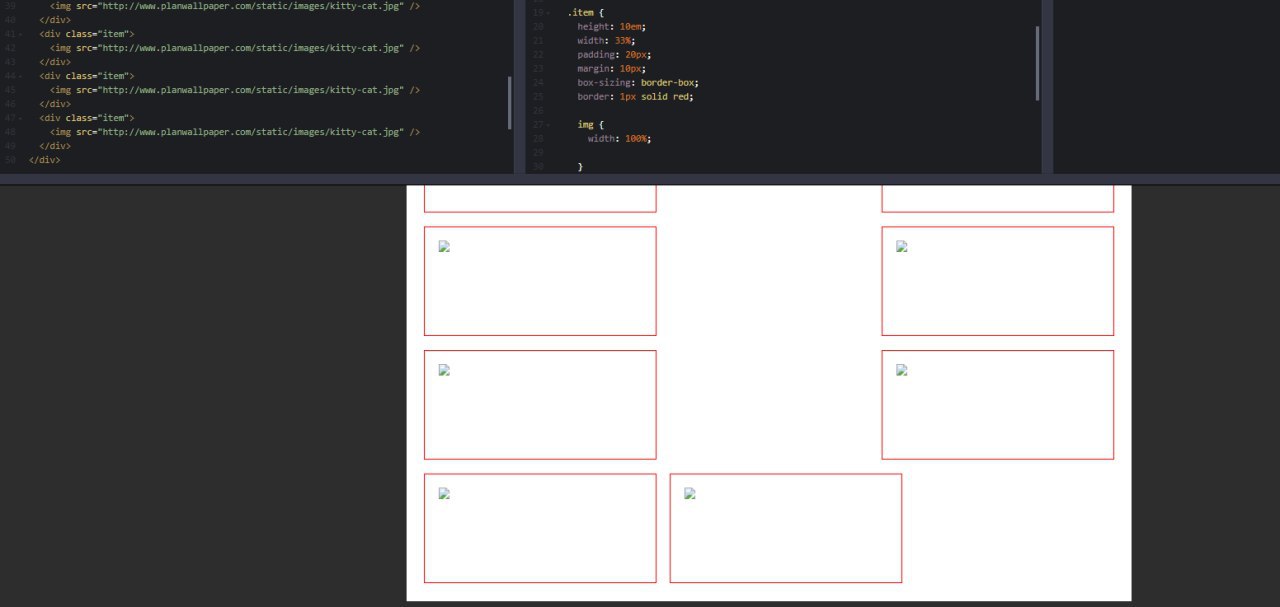Viewport: 1280px width, 607px height.
Task: Click broken image icon in bottom-middle preview box
Action: pos(690,493)
